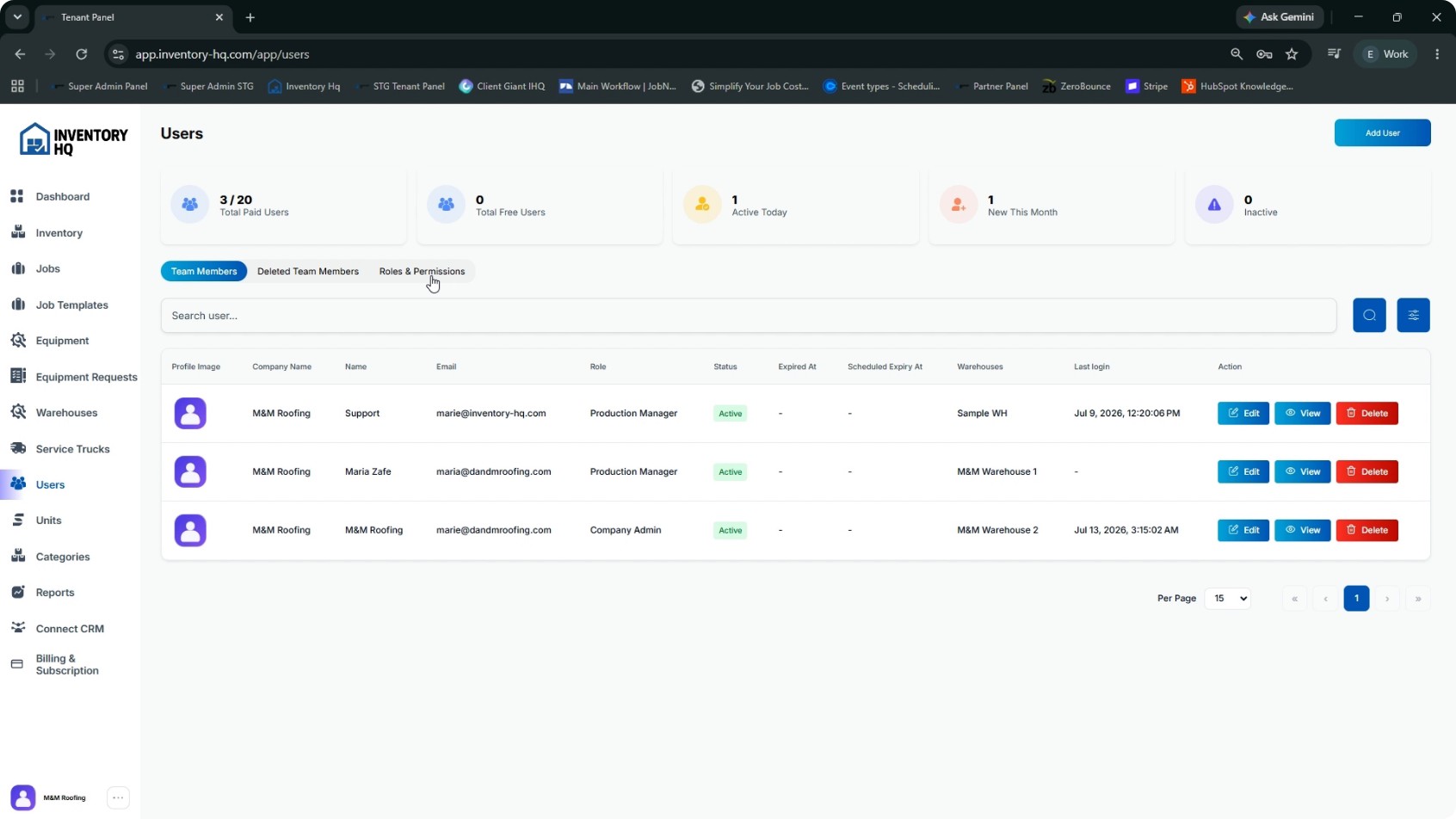Open HubSpot Knowledge bookmark
Viewport: 1456px width, 819px height.
(1237, 86)
